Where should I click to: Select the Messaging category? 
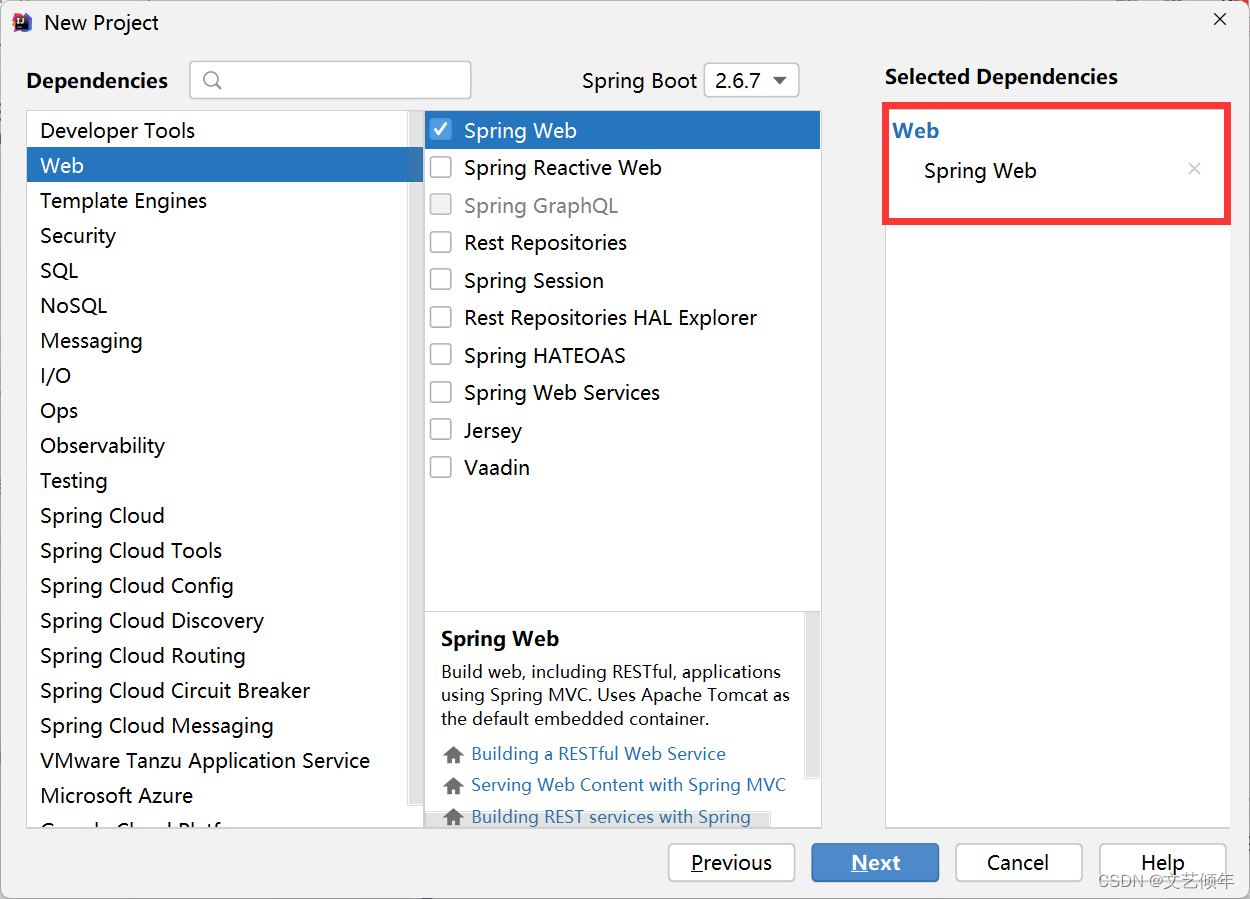(218, 340)
